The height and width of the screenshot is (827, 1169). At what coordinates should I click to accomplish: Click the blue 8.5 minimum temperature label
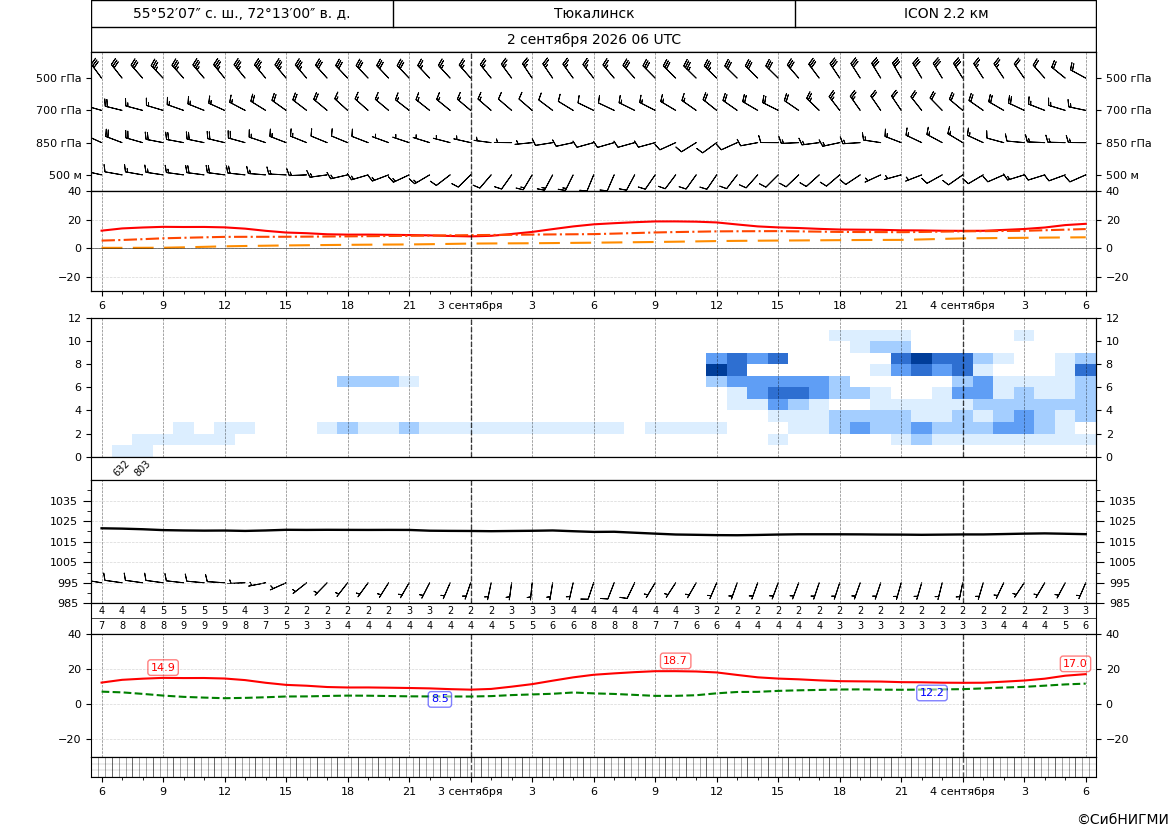440,699
